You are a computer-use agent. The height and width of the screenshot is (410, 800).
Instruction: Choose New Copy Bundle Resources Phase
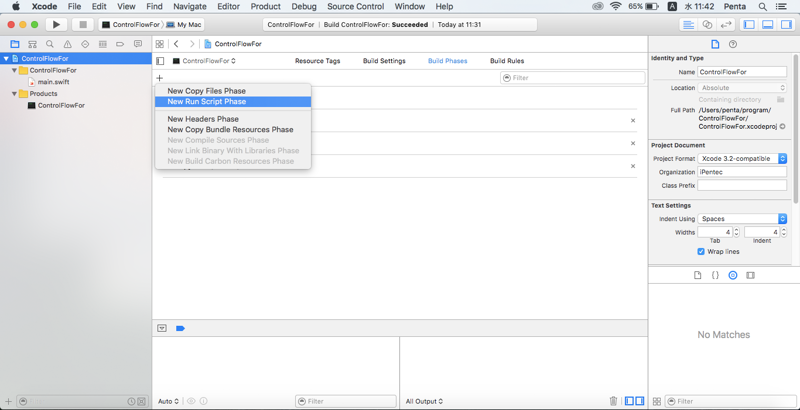click(x=233, y=130)
